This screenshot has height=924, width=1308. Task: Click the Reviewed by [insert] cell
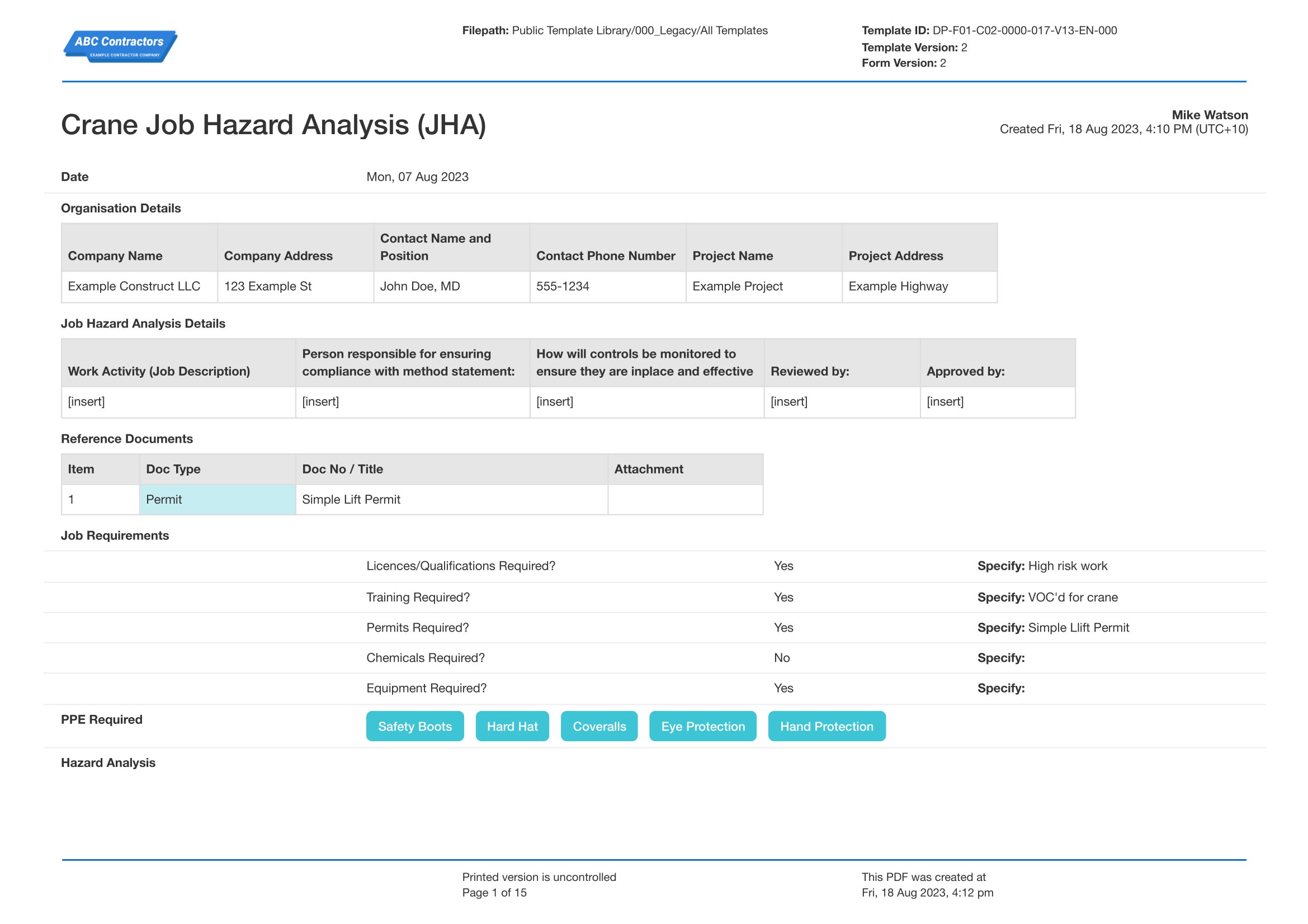(x=842, y=402)
